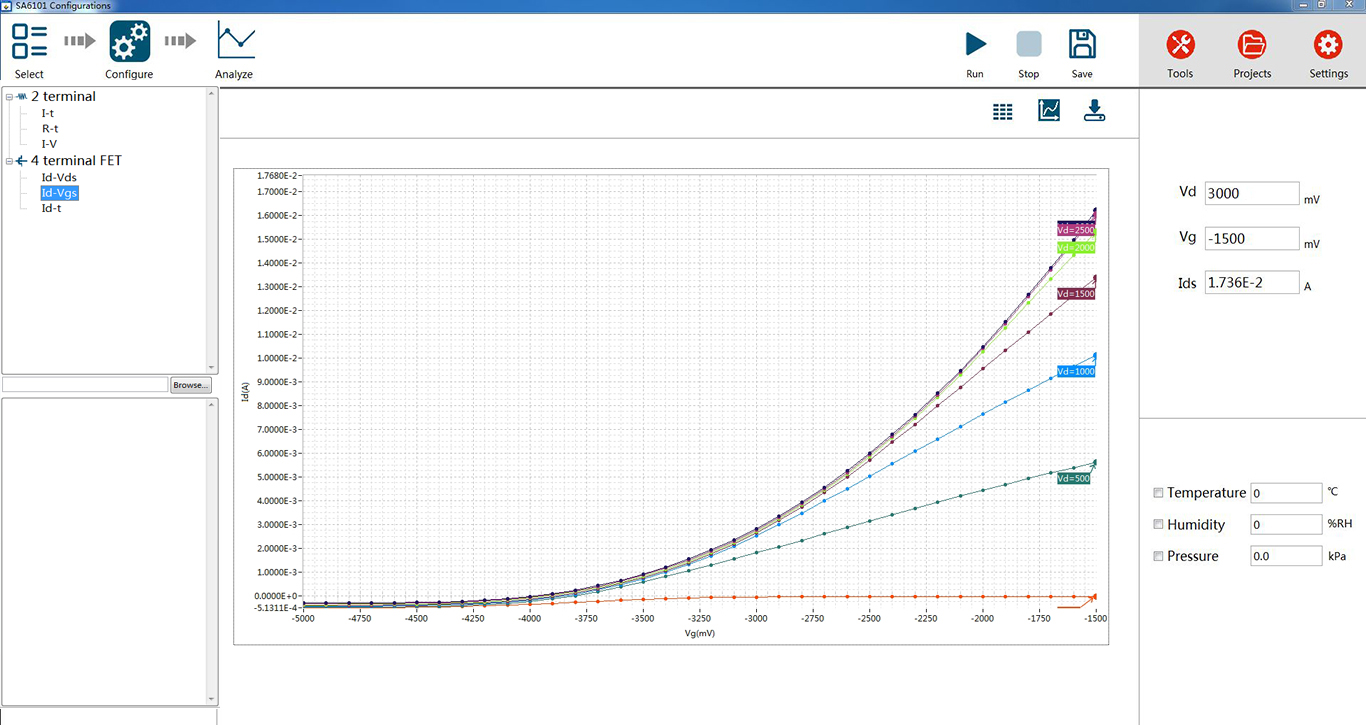Click the Vd=2000 curve label
Viewport: 1366px width, 725px height.
(1076, 247)
